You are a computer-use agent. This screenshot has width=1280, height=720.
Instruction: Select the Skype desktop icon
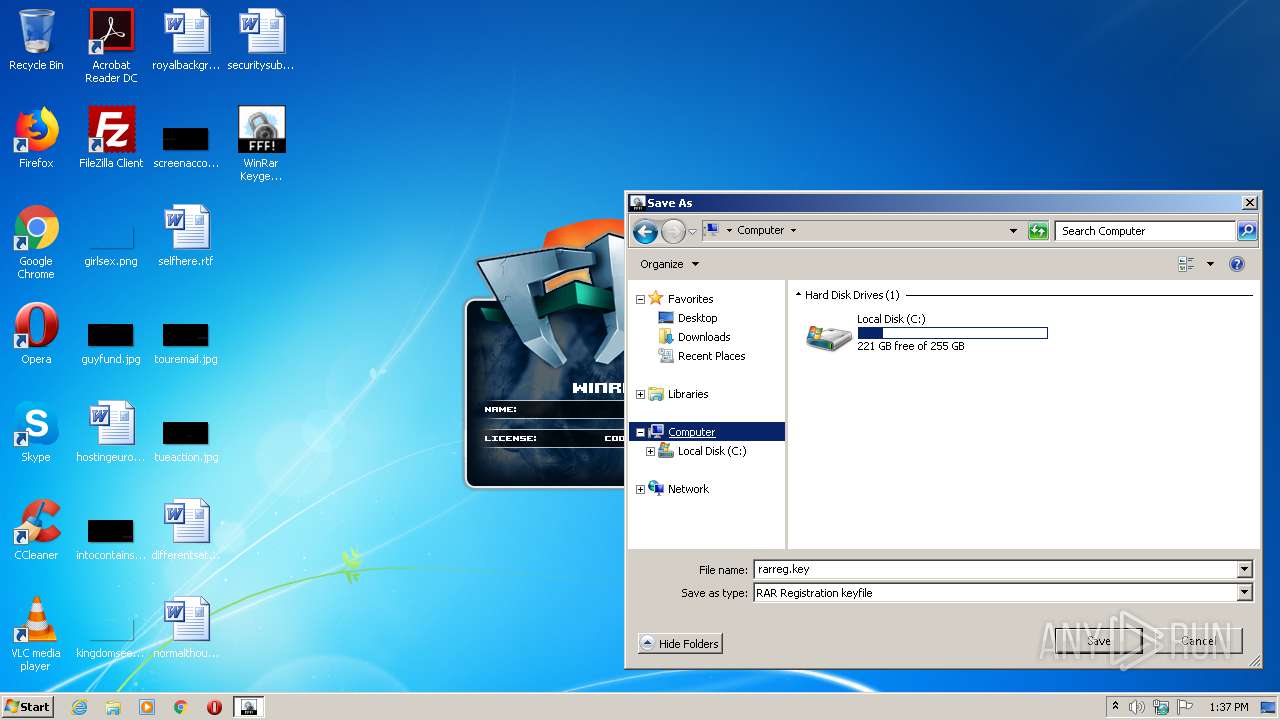click(36, 432)
